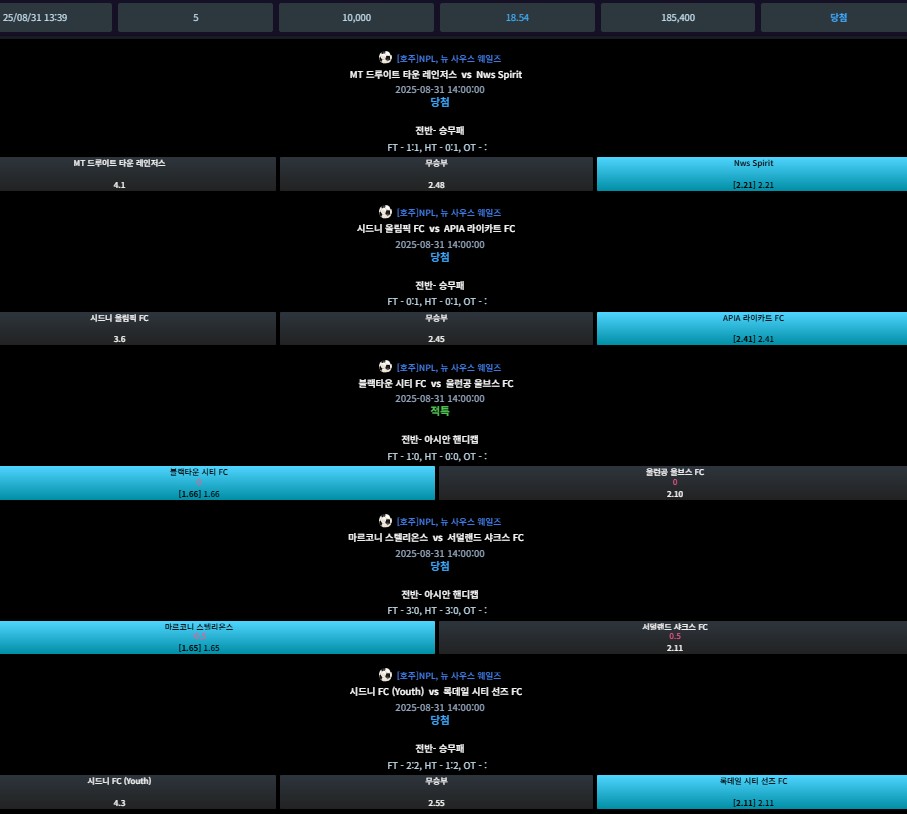Click the soccer ball icon for 시드니 FC (Youth) match

385,675
